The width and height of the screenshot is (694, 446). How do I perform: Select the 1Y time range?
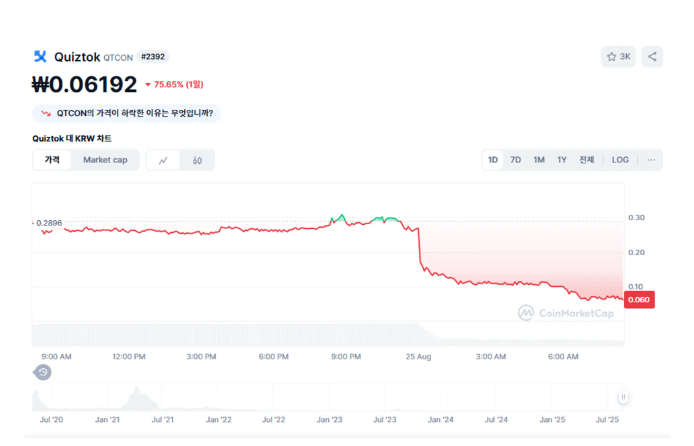tap(562, 160)
